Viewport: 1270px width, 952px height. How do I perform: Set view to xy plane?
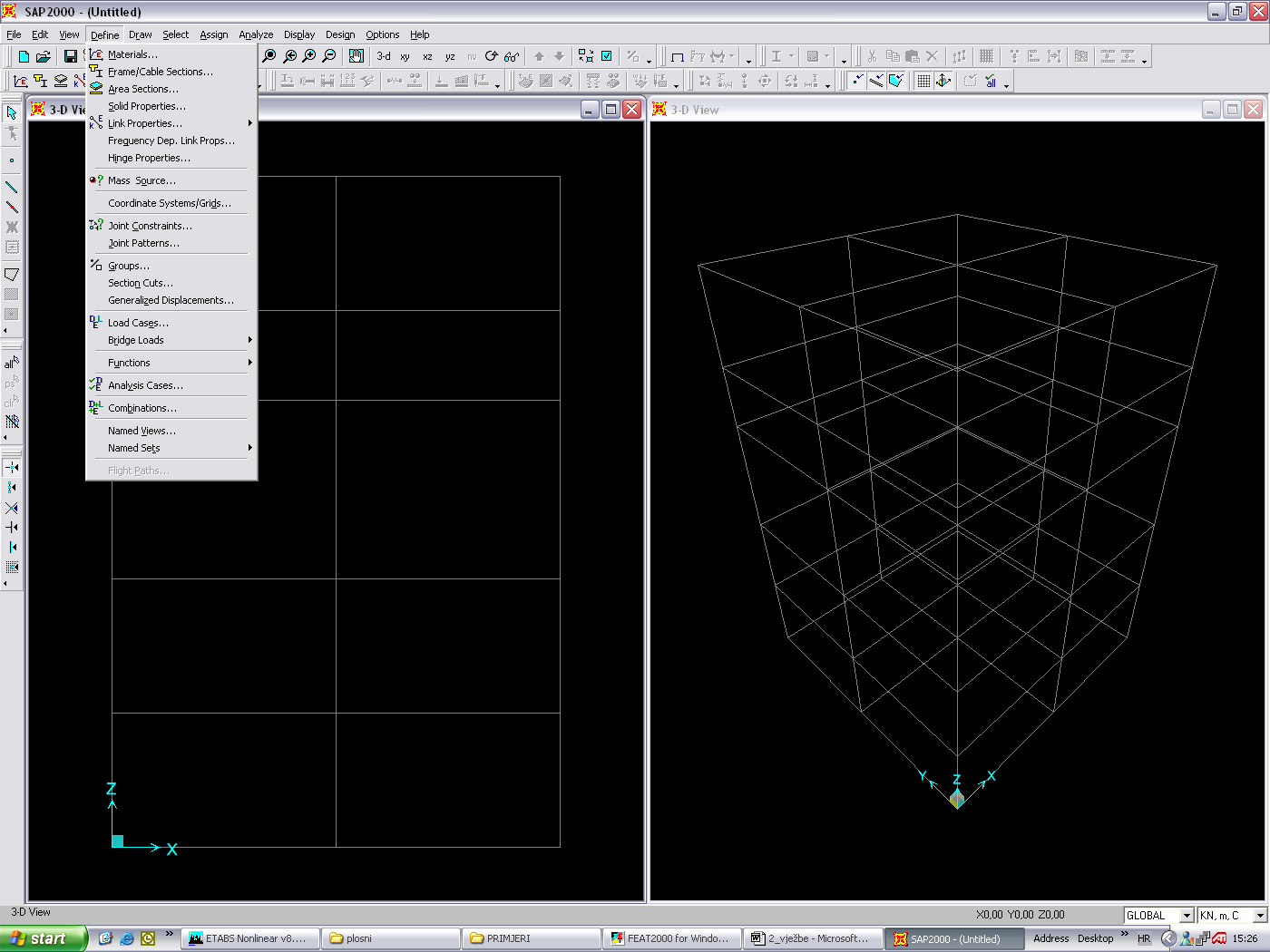tap(405, 56)
